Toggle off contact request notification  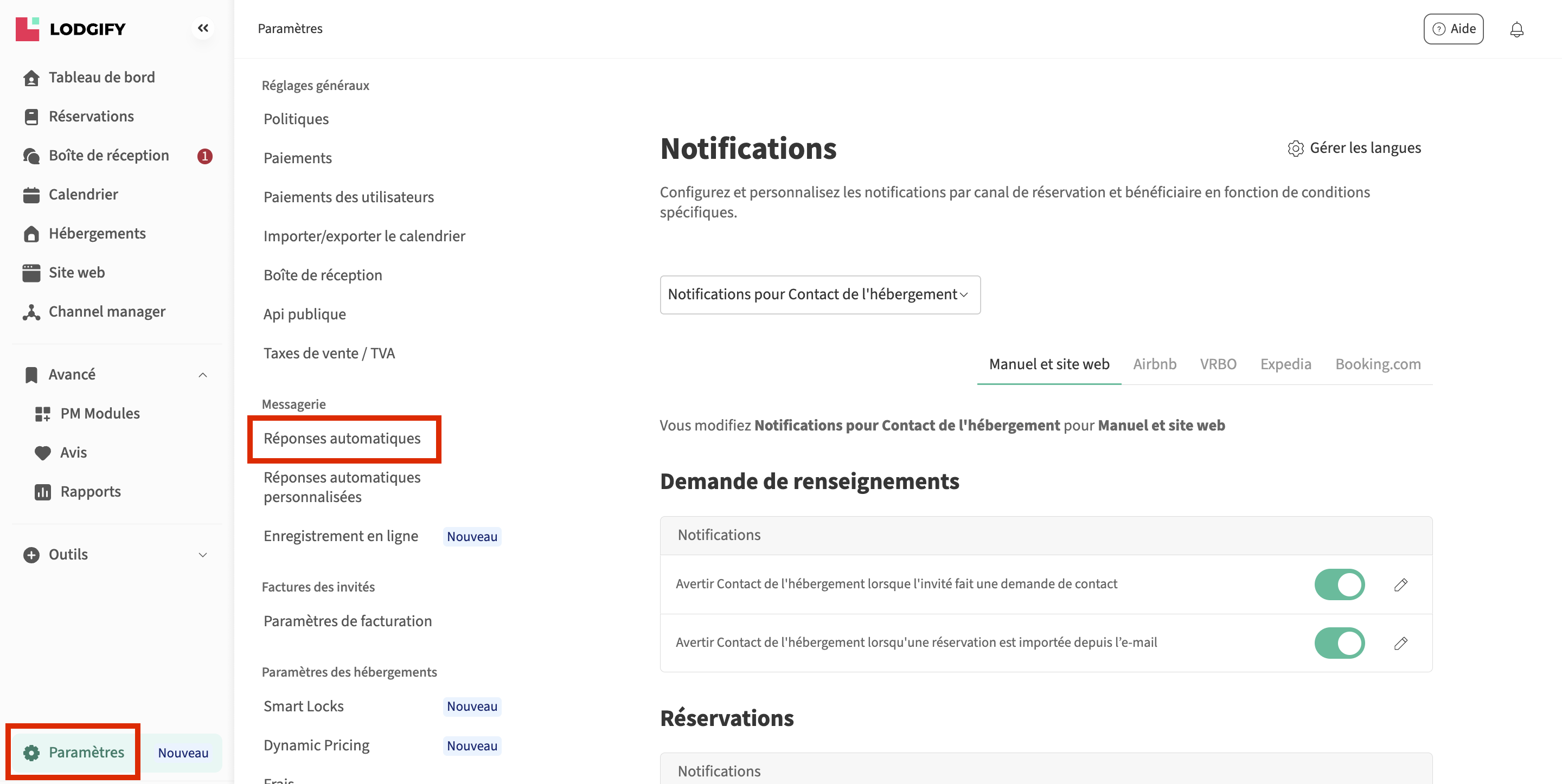click(x=1339, y=584)
